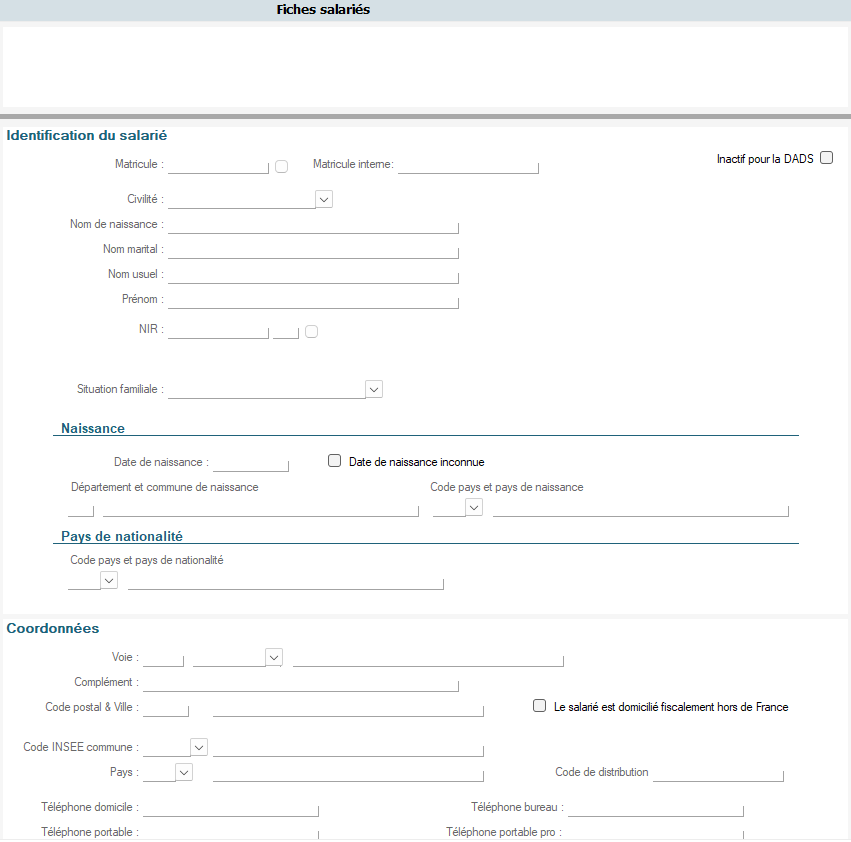Check salarié domicilié fiscalement hors de France
Image resolution: width=851 pixels, height=842 pixels.
pyautogui.click(x=539, y=706)
